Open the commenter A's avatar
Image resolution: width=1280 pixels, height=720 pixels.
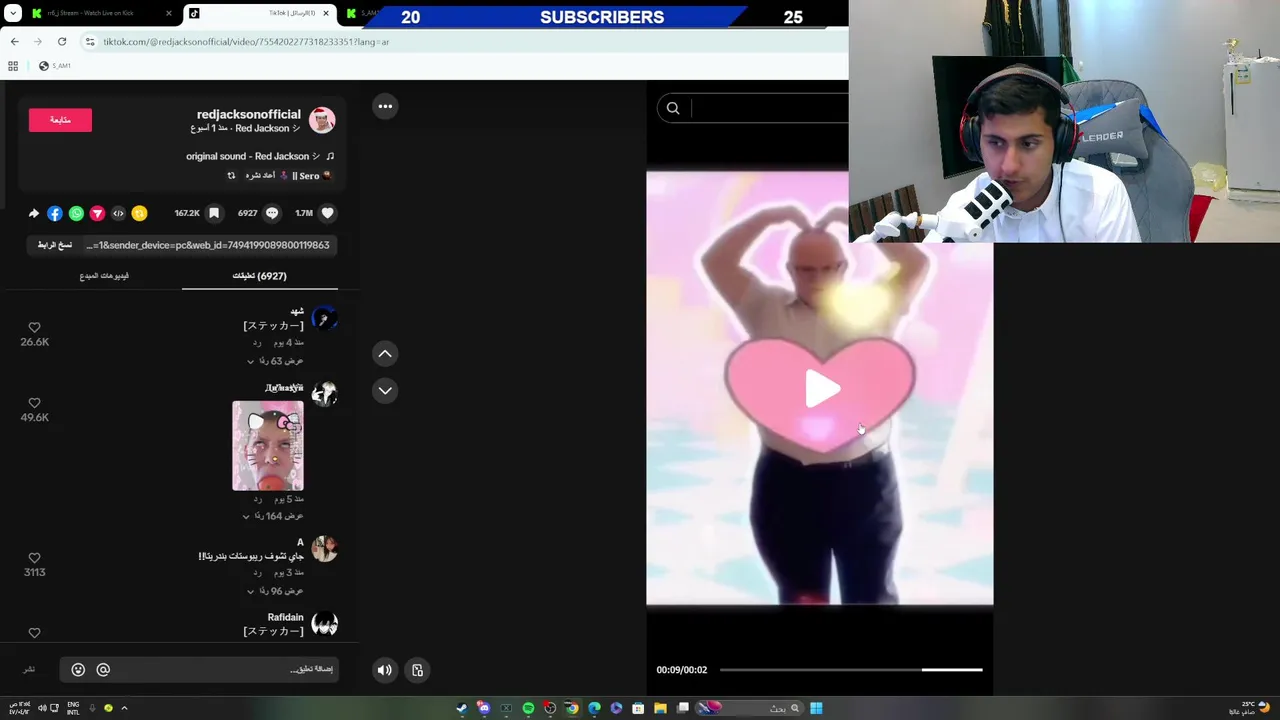click(x=324, y=548)
